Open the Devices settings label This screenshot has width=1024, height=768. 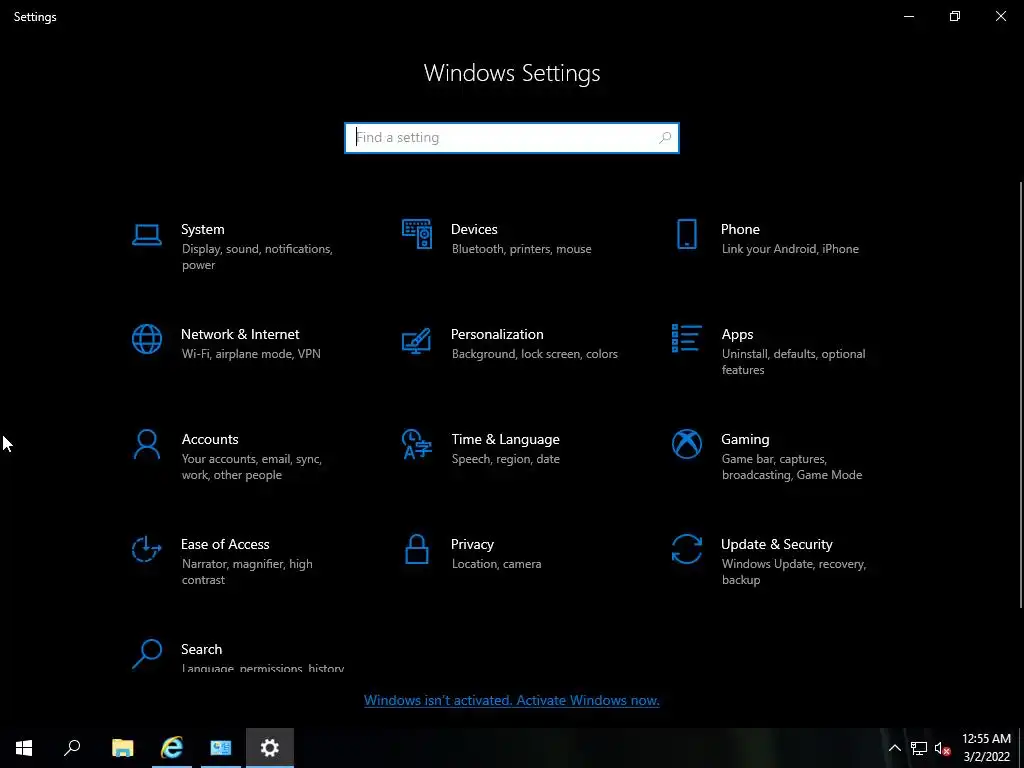point(474,229)
